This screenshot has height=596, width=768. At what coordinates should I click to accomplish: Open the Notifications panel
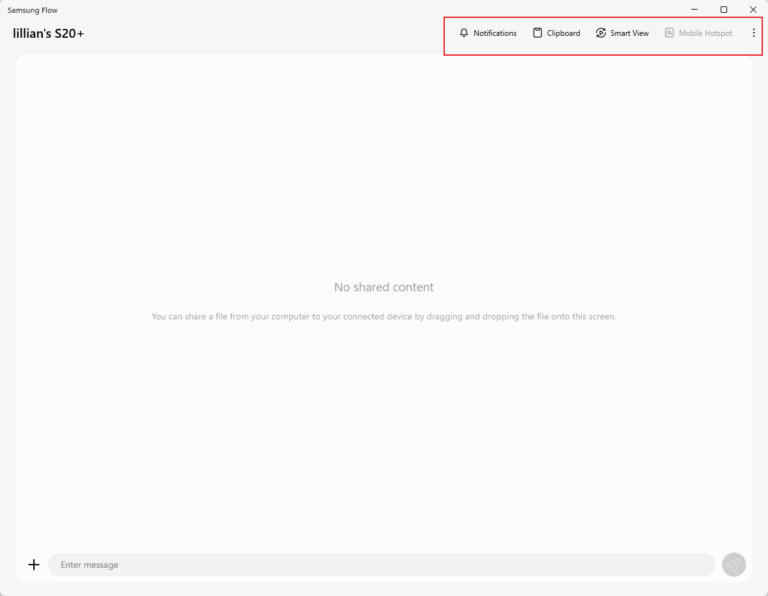[x=488, y=33]
